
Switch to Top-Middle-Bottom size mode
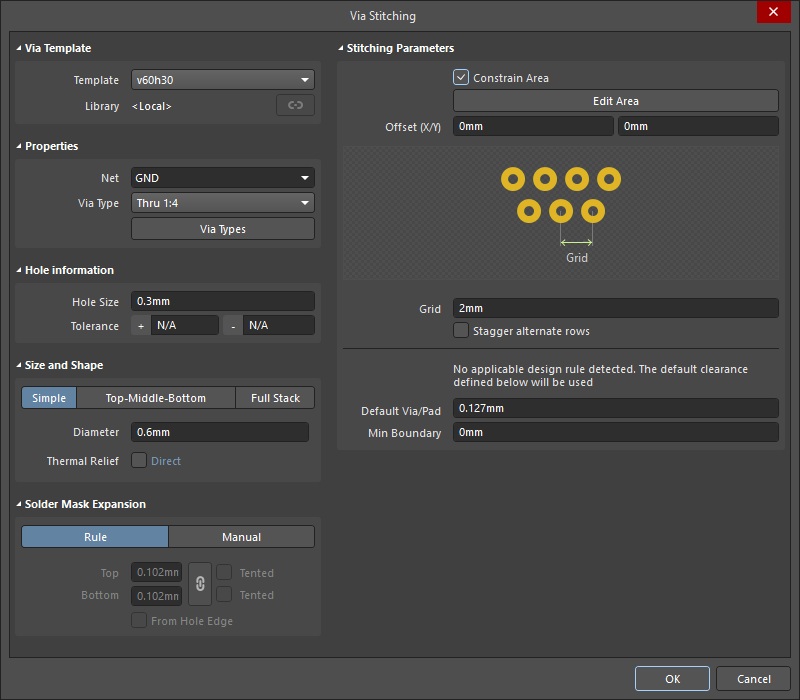click(x=156, y=398)
